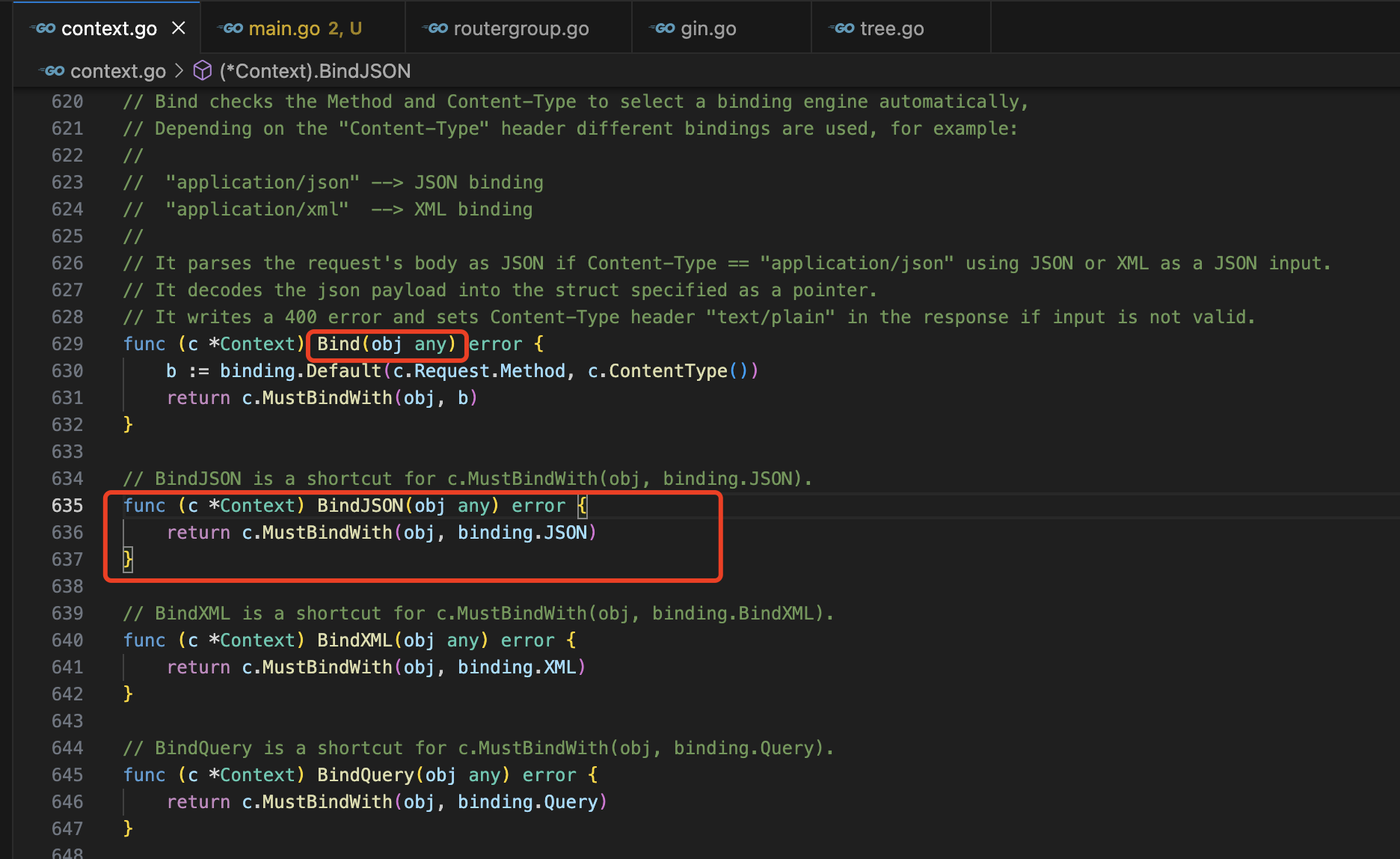Click line number 645
The width and height of the screenshot is (1400, 859).
[67, 775]
